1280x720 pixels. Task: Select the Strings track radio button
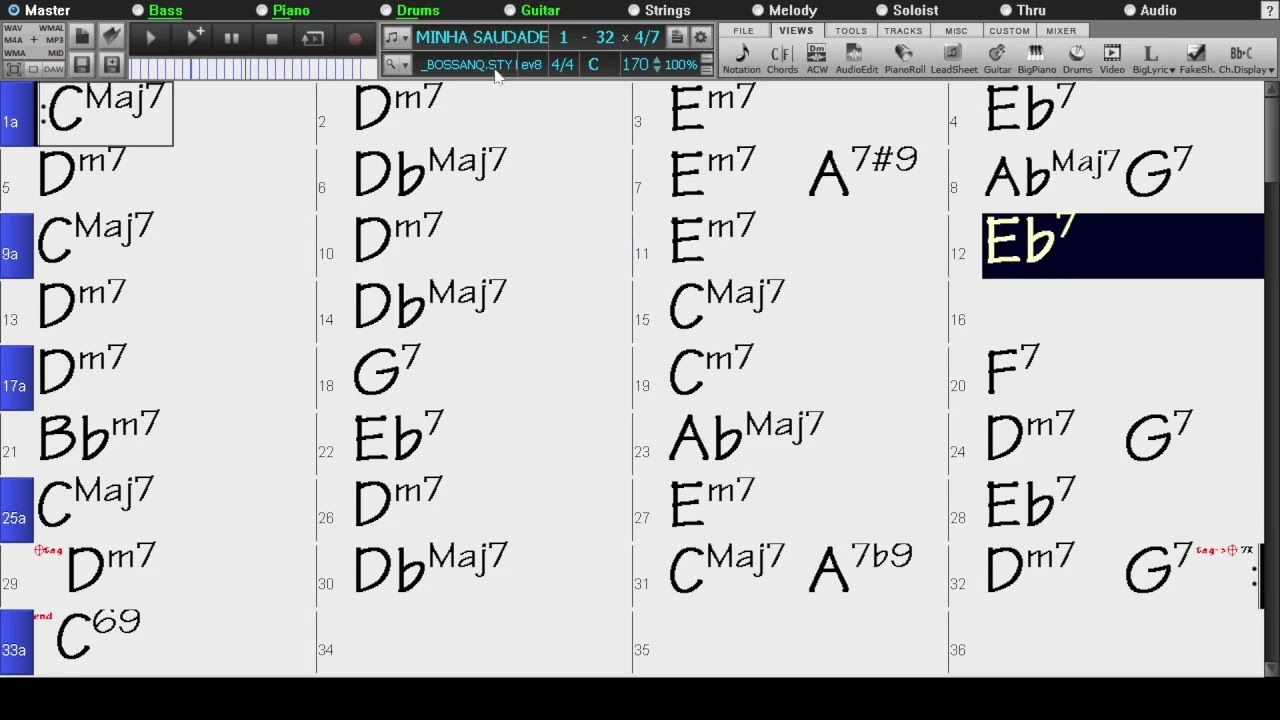[x=634, y=10]
